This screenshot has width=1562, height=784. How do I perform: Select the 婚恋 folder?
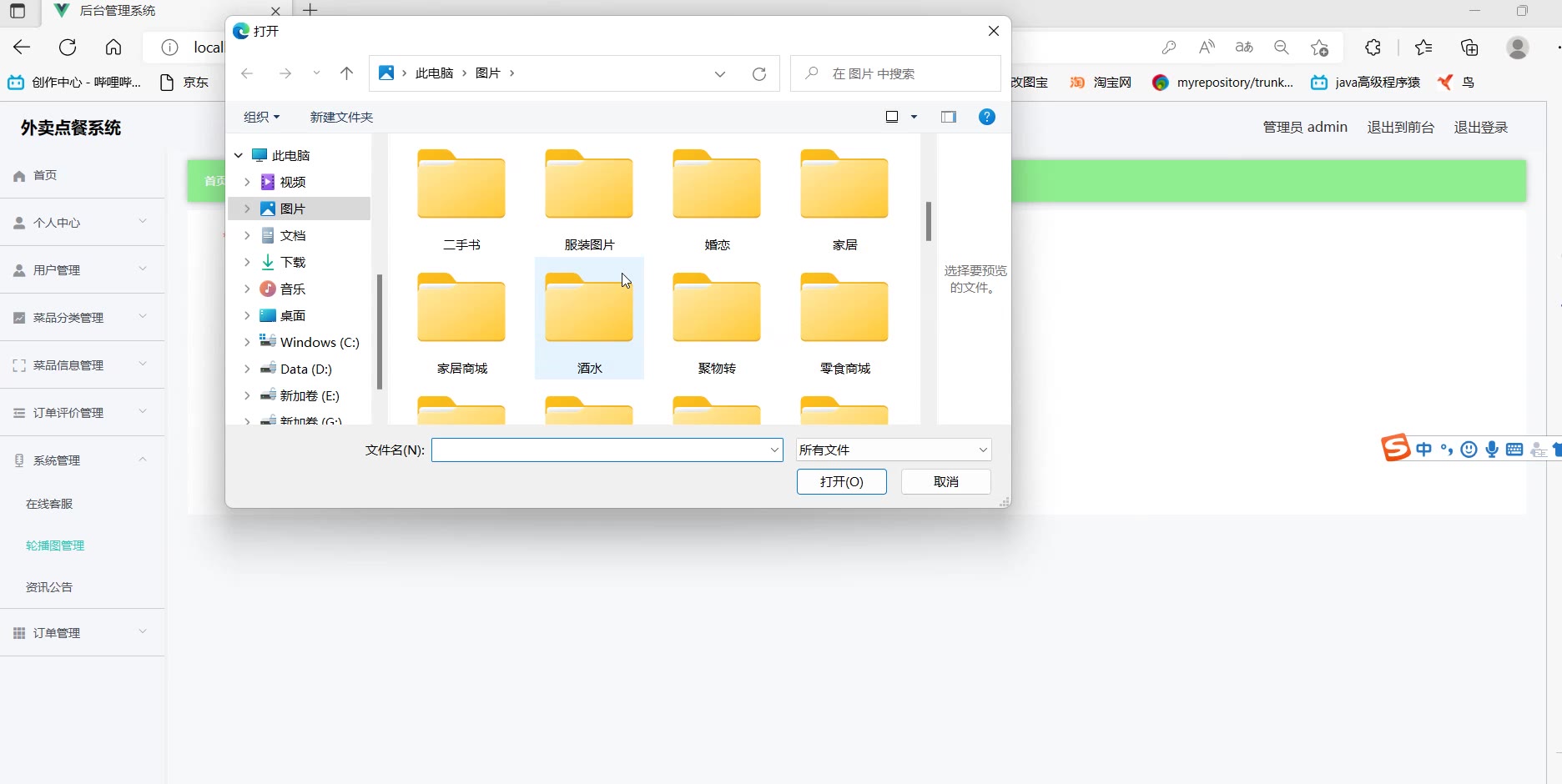(717, 200)
